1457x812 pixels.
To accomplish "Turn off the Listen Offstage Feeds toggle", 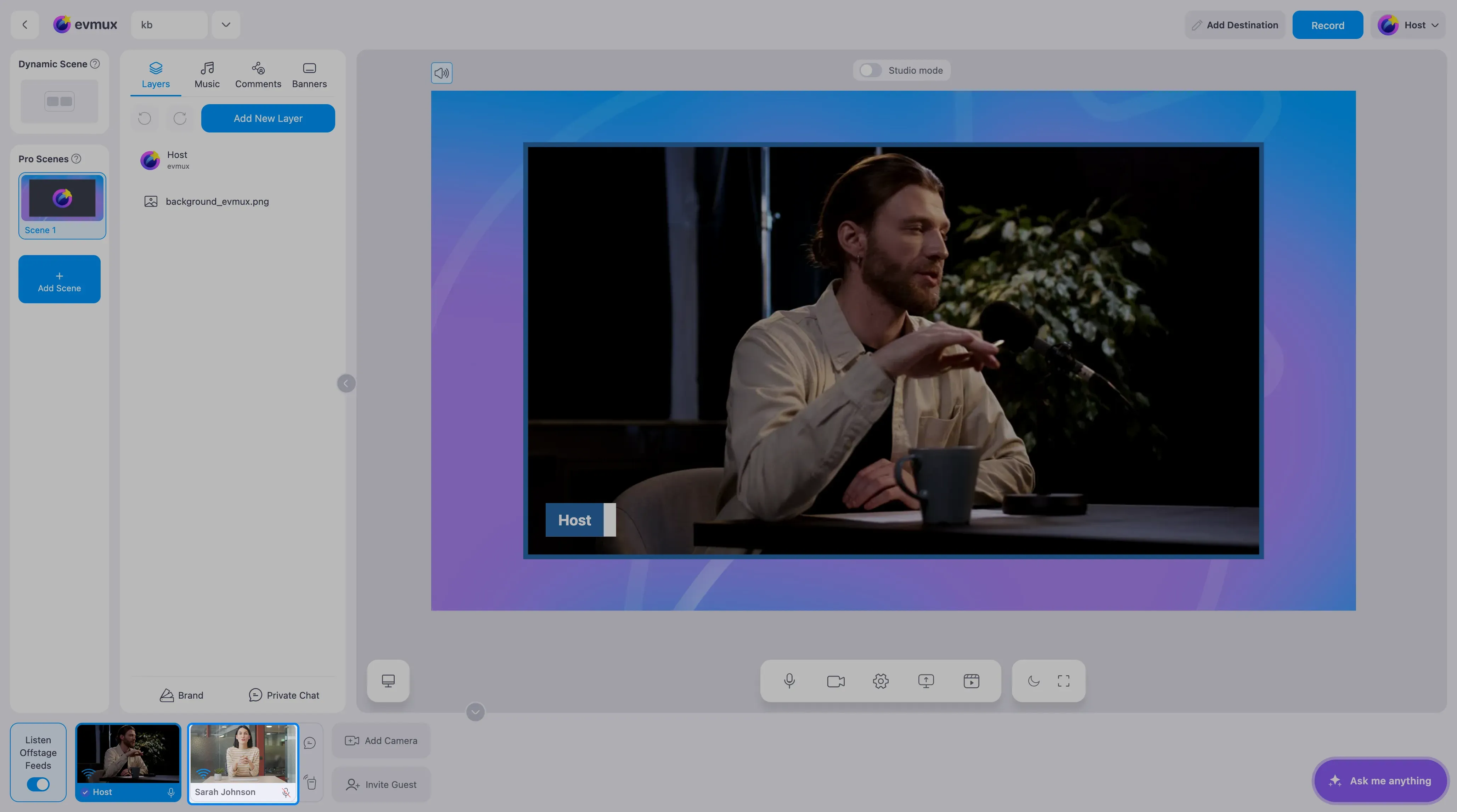I will (39, 784).
